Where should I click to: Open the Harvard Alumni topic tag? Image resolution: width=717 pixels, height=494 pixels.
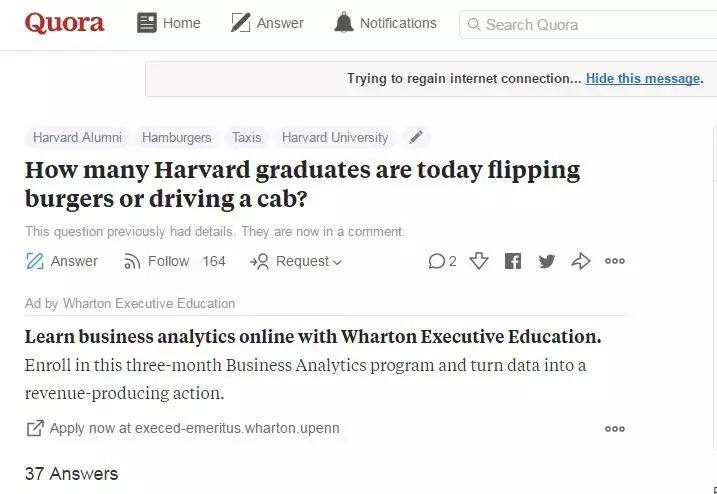[x=77, y=137]
